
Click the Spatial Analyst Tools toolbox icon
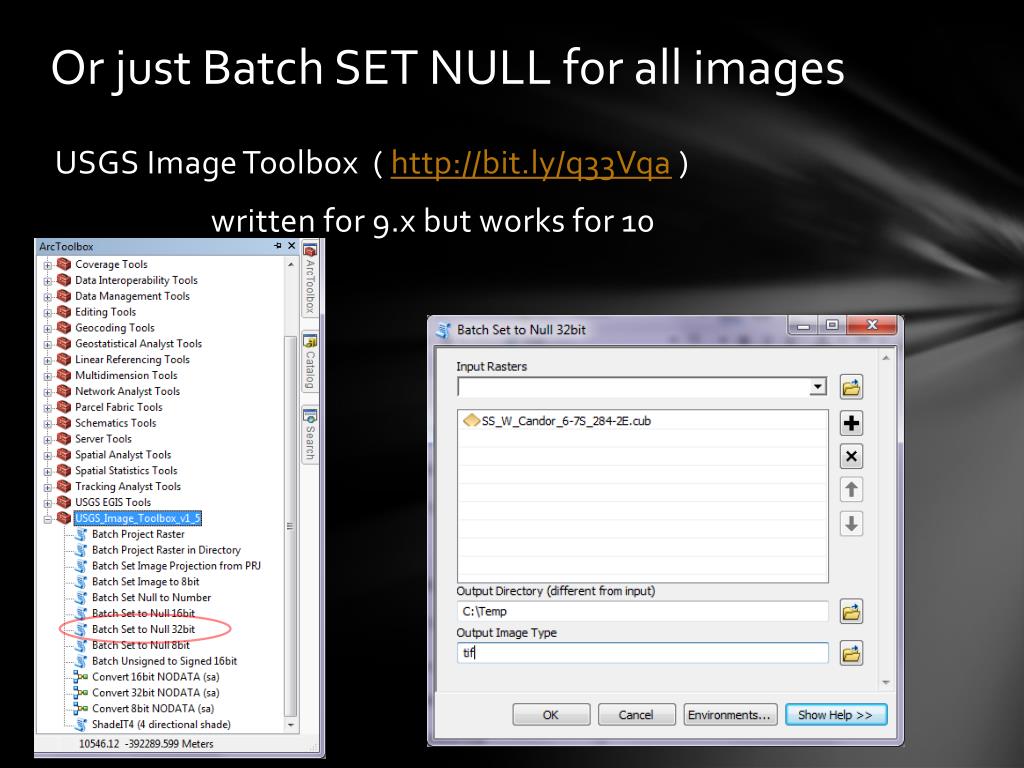coord(64,455)
